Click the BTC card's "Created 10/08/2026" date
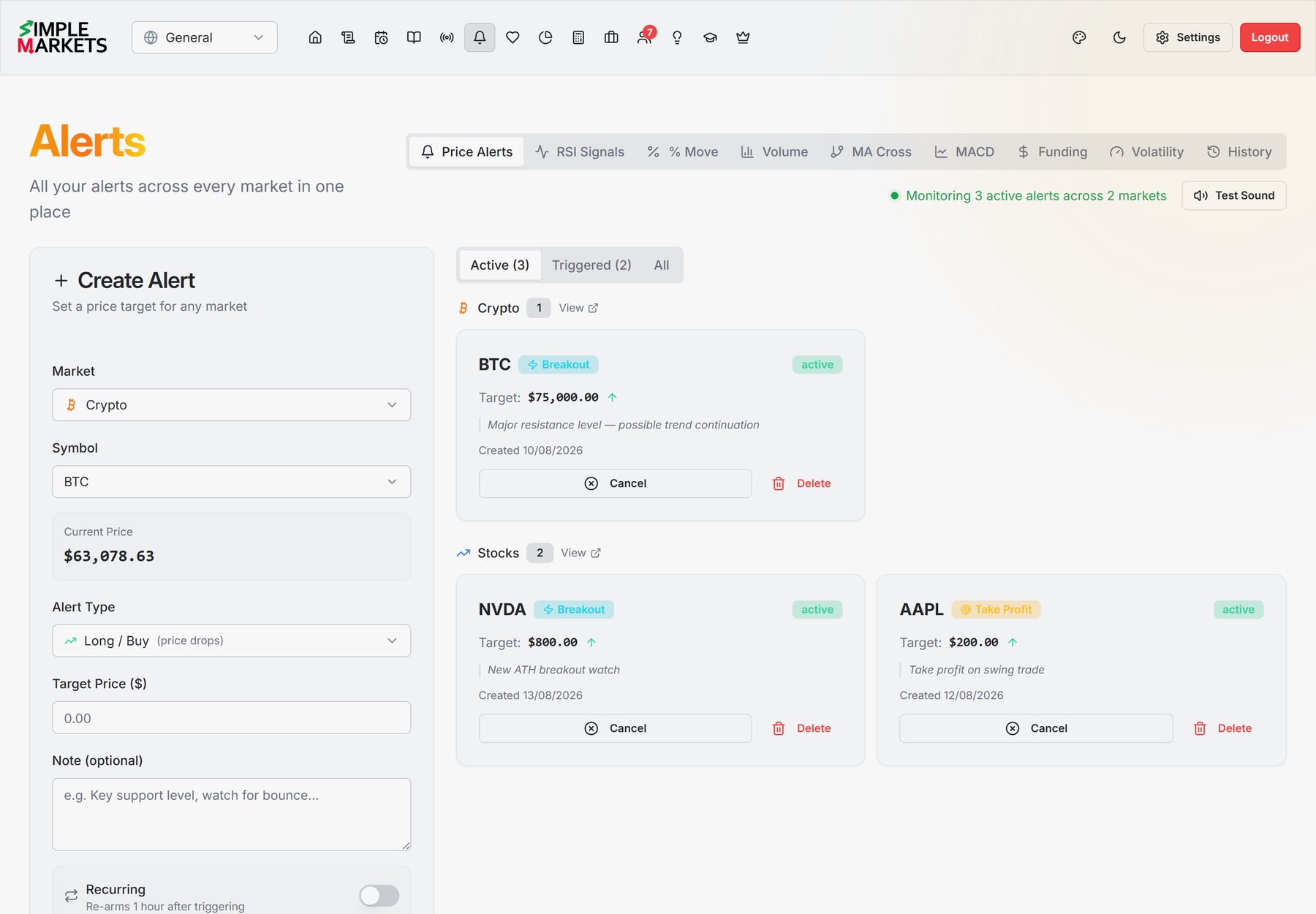This screenshot has height=914, width=1316. pyautogui.click(x=531, y=450)
